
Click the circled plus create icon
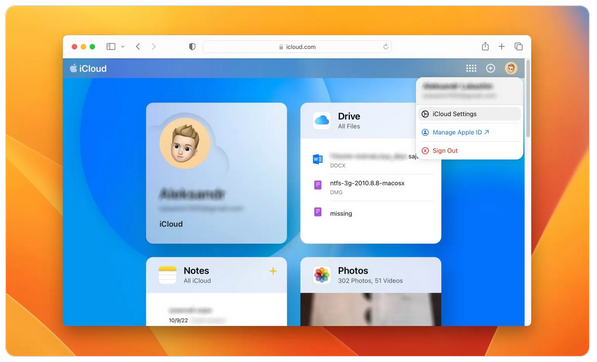(490, 69)
